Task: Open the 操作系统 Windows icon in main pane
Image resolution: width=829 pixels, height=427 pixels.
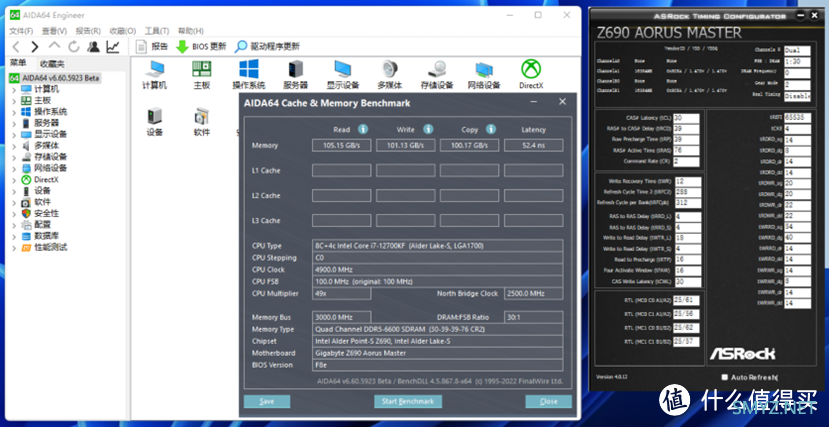Action: click(248, 75)
